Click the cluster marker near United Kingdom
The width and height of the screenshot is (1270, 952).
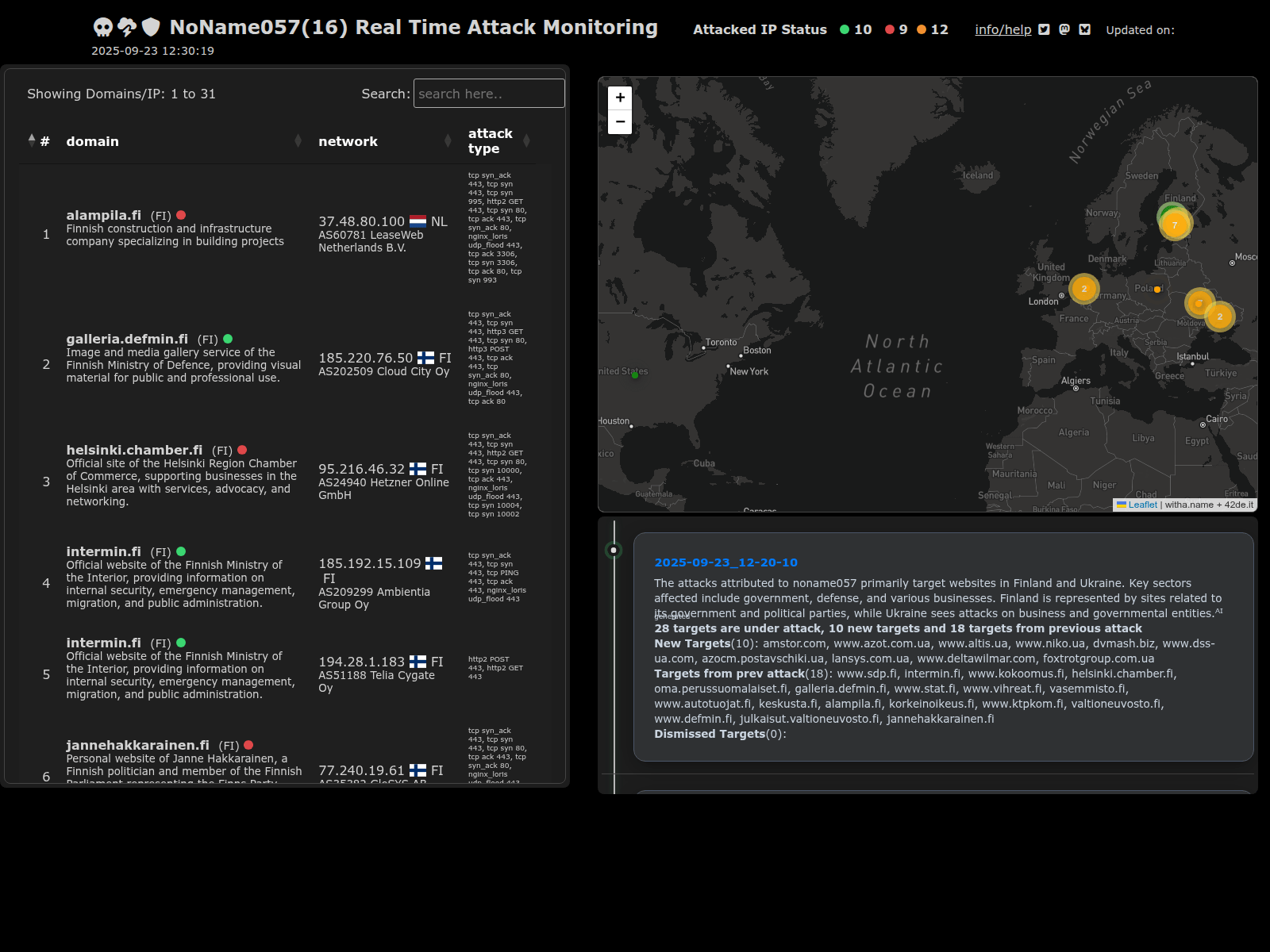pyautogui.click(x=1083, y=289)
